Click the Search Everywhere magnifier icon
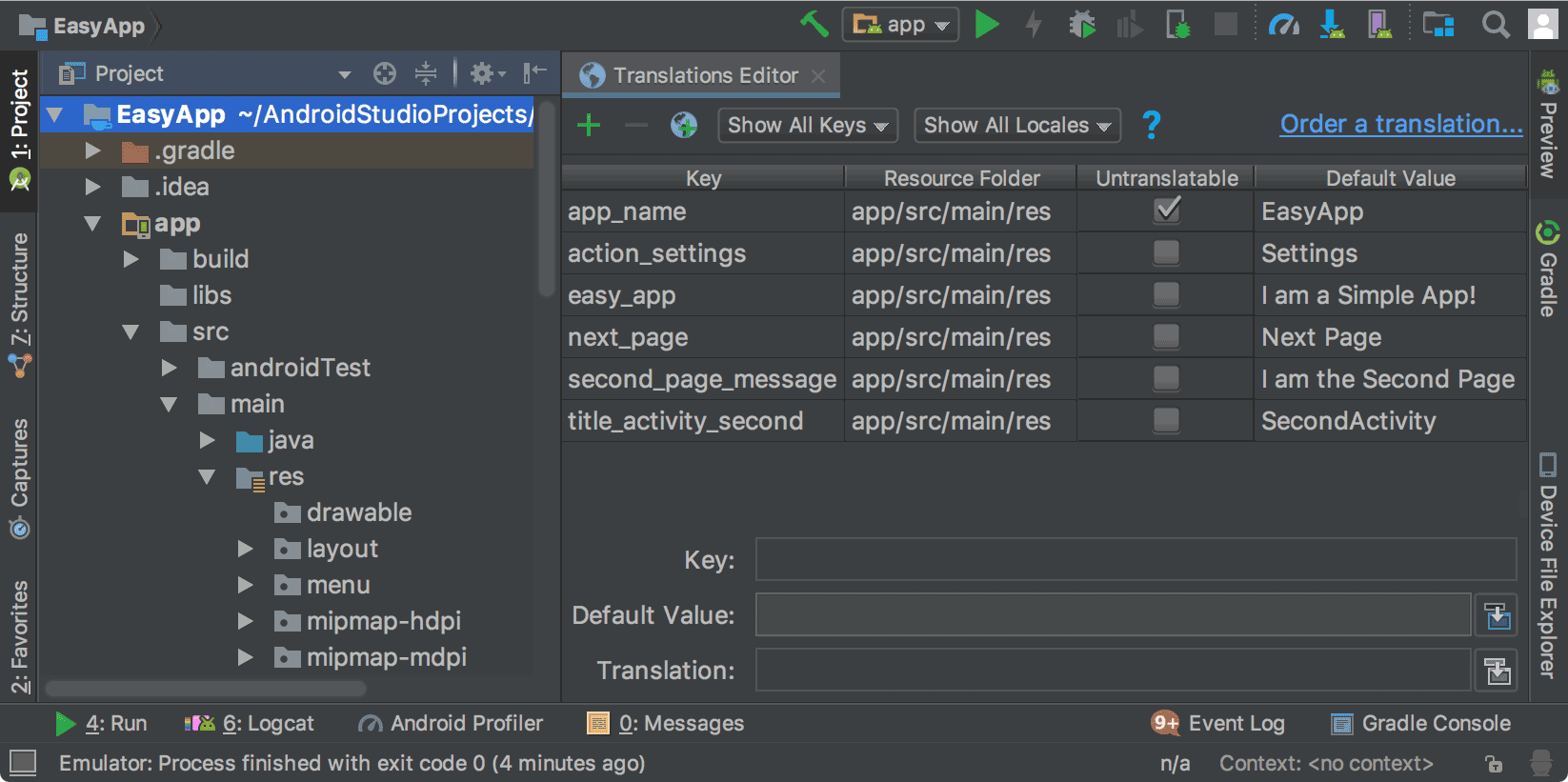Image resolution: width=1568 pixels, height=782 pixels. tap(1495, 25)
